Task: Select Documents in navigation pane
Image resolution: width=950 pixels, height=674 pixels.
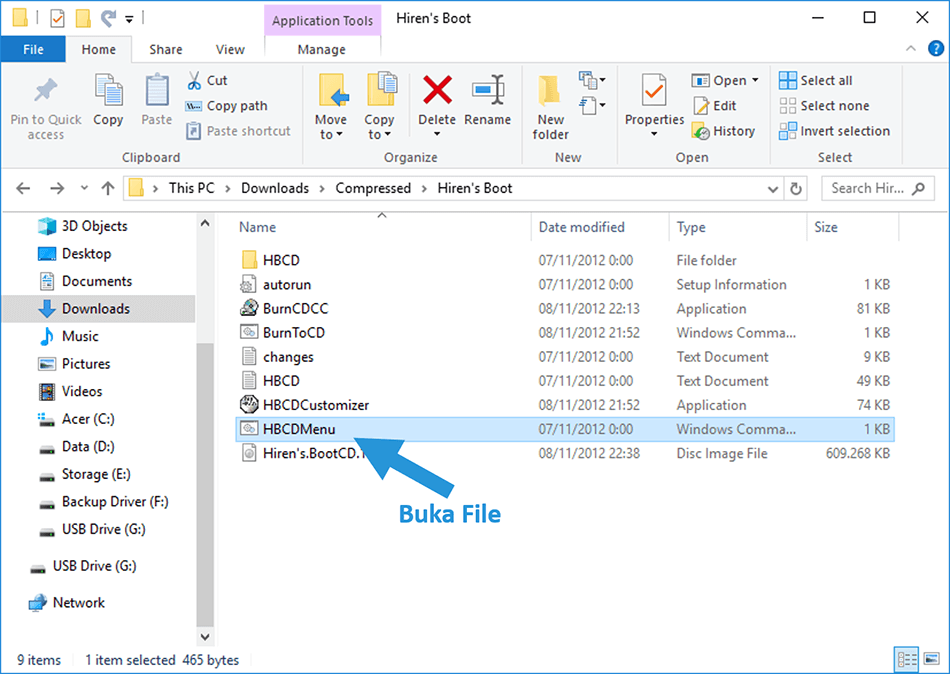Action: pos(85,281)
